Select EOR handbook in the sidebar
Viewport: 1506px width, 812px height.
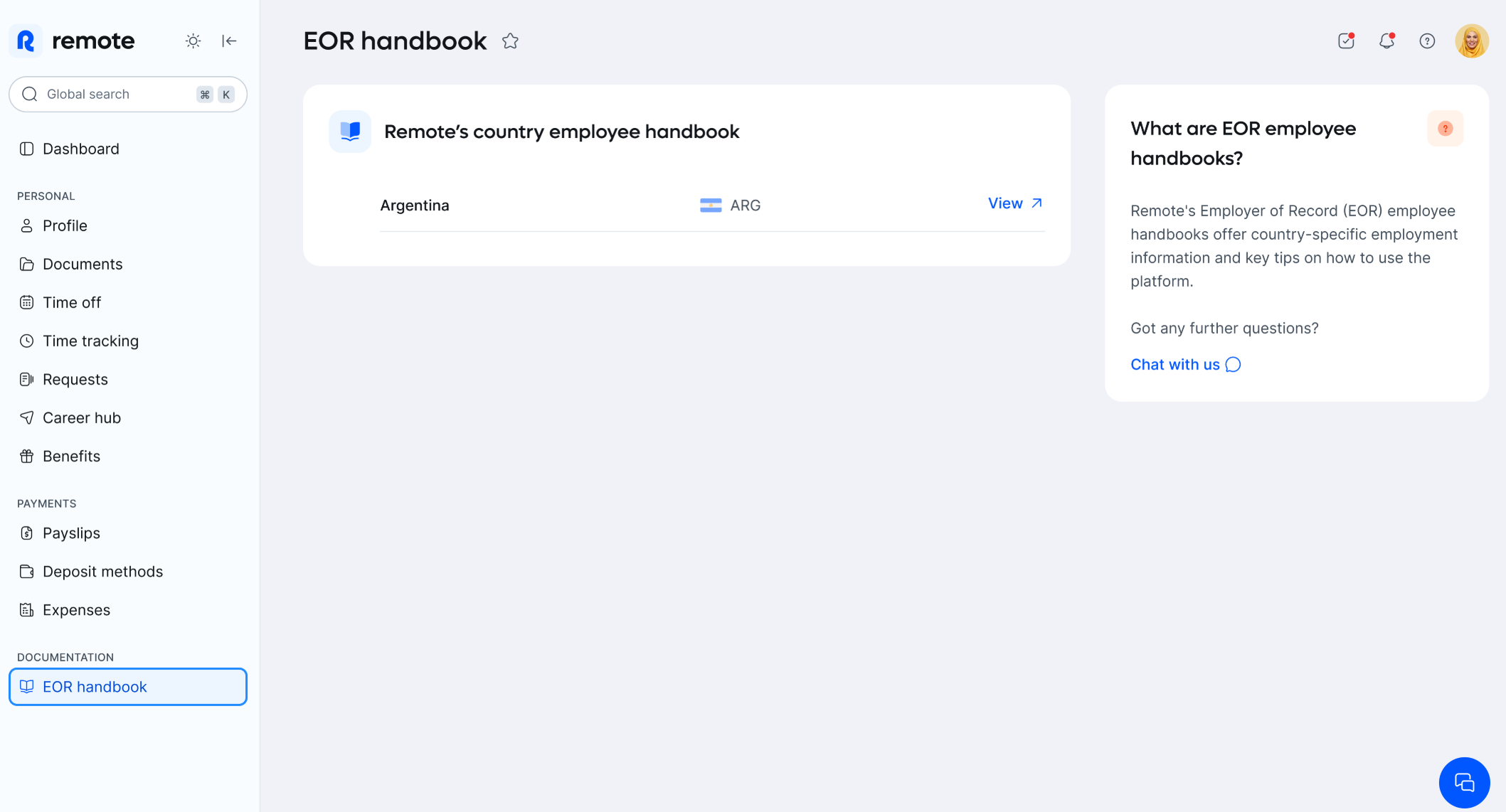coord(128,687)
